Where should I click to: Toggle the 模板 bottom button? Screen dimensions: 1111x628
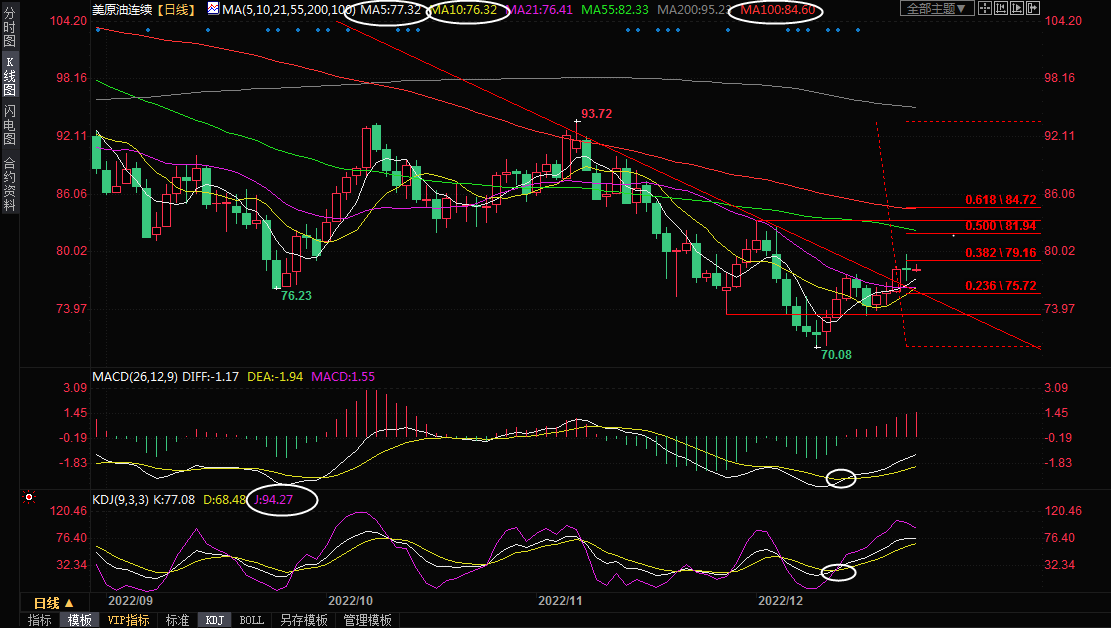pyautogui.click(x=79, y=620)
